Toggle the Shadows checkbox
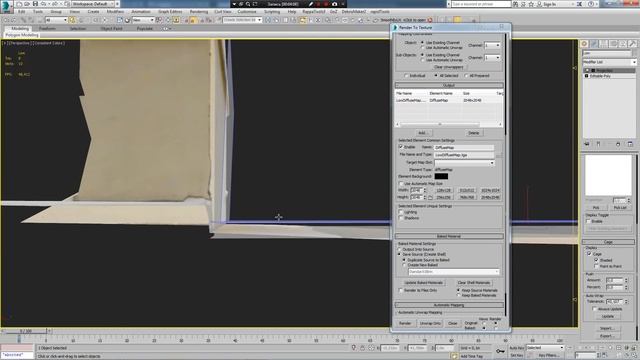 pos(401,218)
